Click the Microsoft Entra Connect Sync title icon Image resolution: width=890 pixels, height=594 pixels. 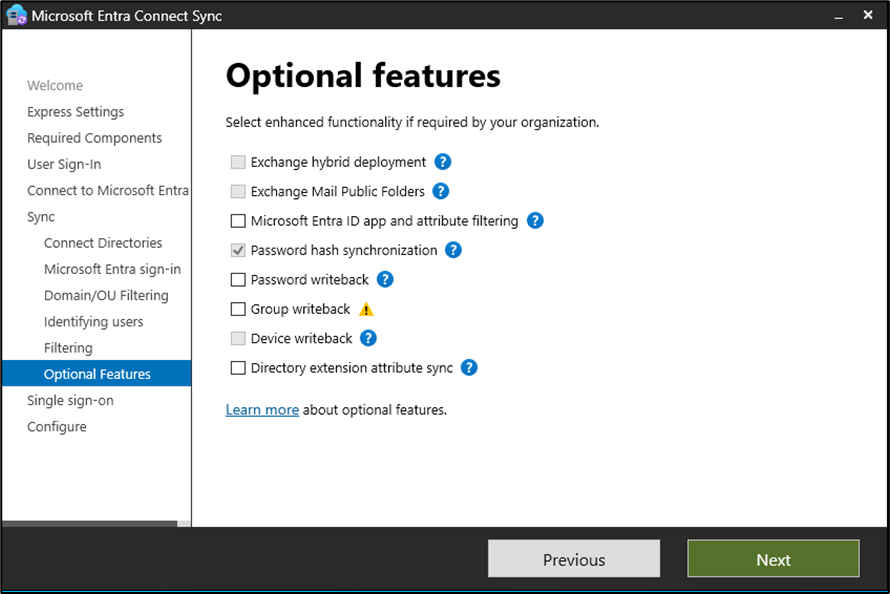point(16,16)
